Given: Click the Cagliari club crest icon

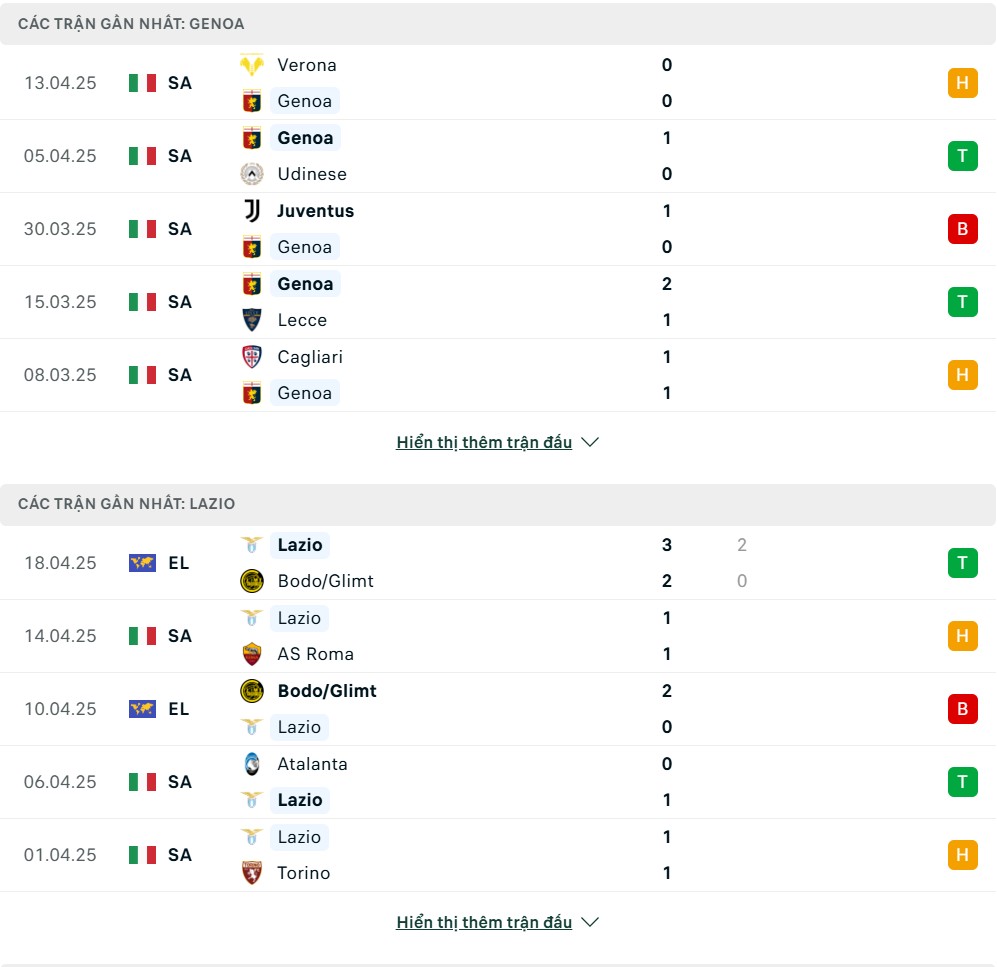Looking at the screenshot, I should point(252,357).
